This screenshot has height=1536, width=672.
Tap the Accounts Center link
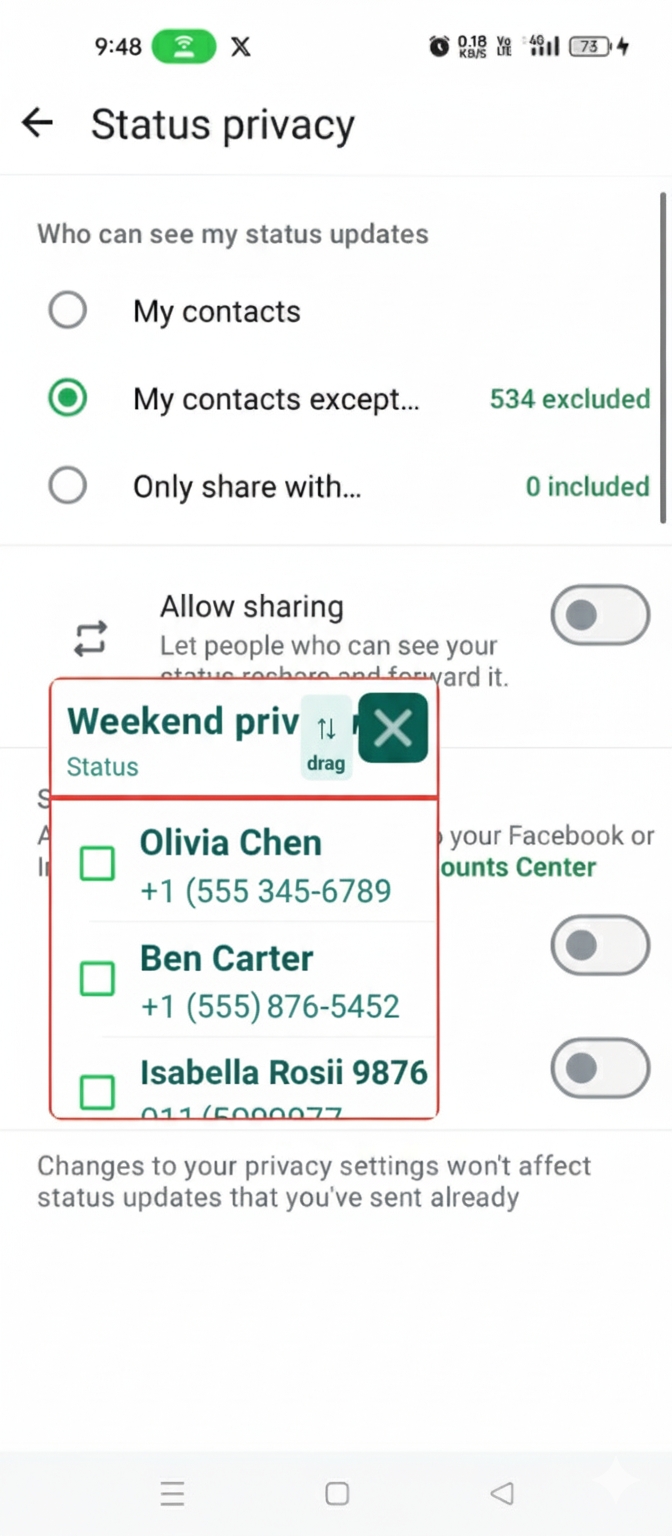click(516, 867)
